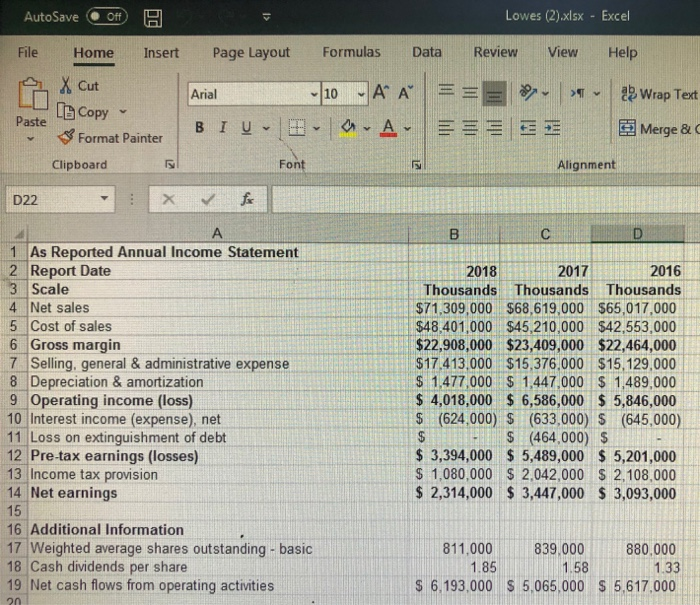This screenshot has height=605, width=700.
Task: Click the Cut button
Action: (x=79, y=85)
